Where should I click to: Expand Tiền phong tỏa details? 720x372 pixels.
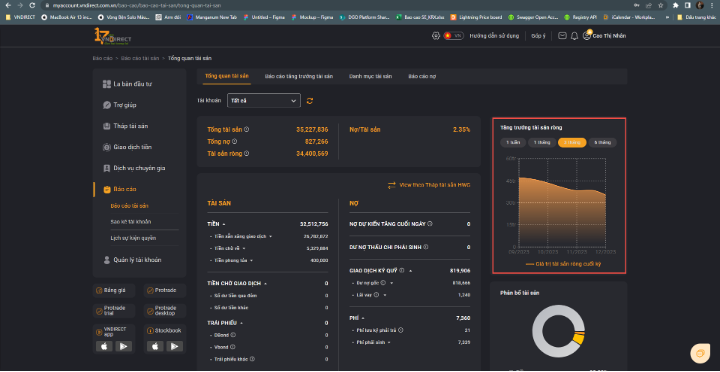pos(252,260)
